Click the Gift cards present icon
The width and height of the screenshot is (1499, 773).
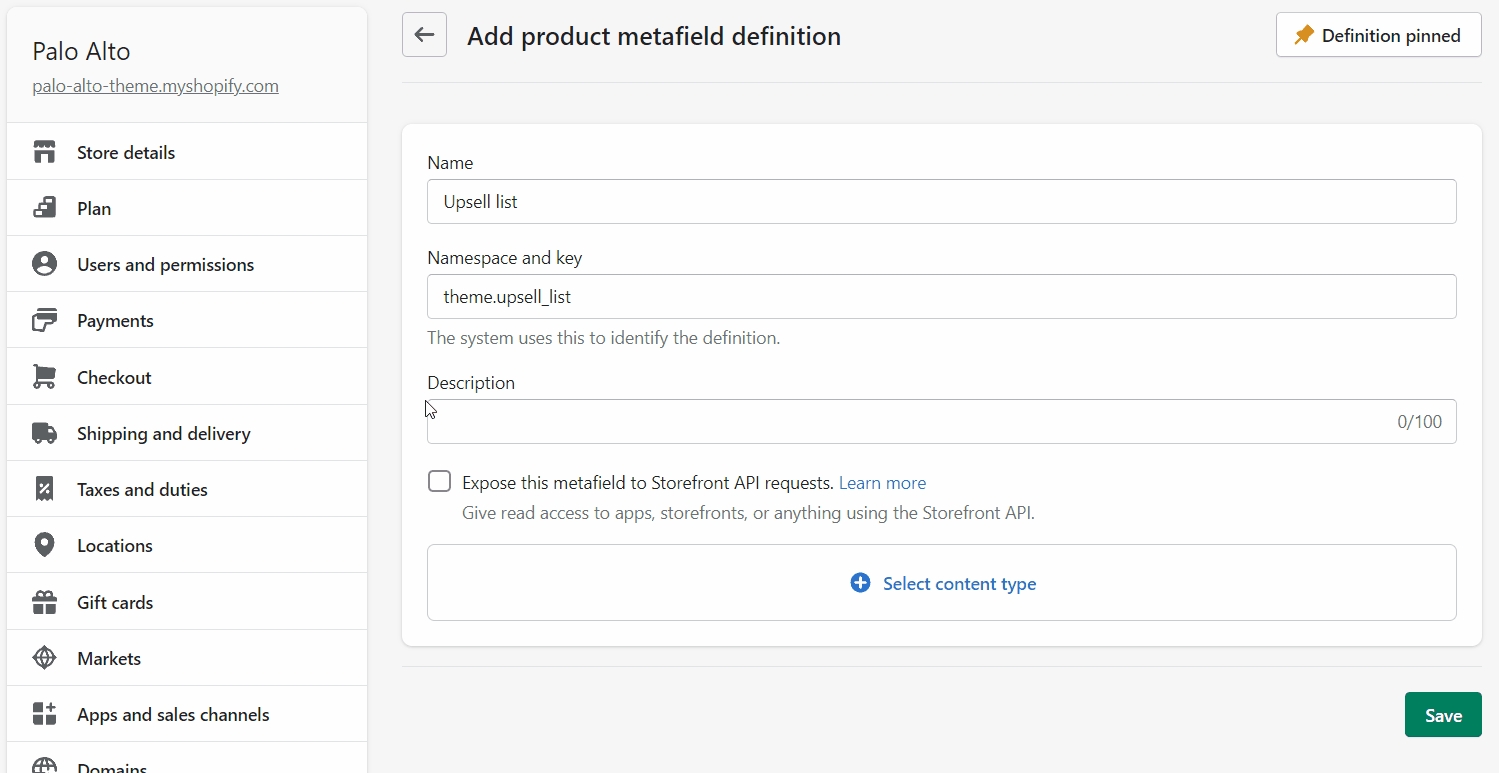point(44,602)
